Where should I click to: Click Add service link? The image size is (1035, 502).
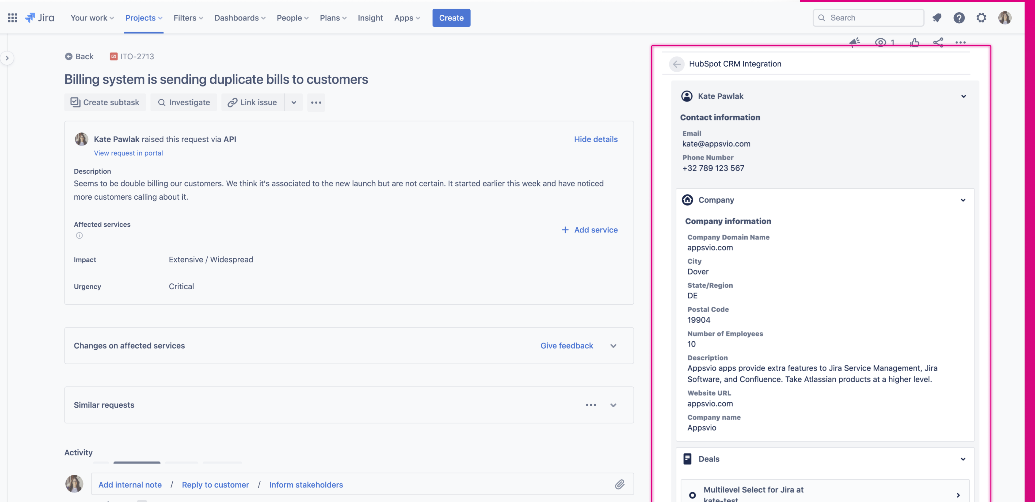tap(589, 230)
